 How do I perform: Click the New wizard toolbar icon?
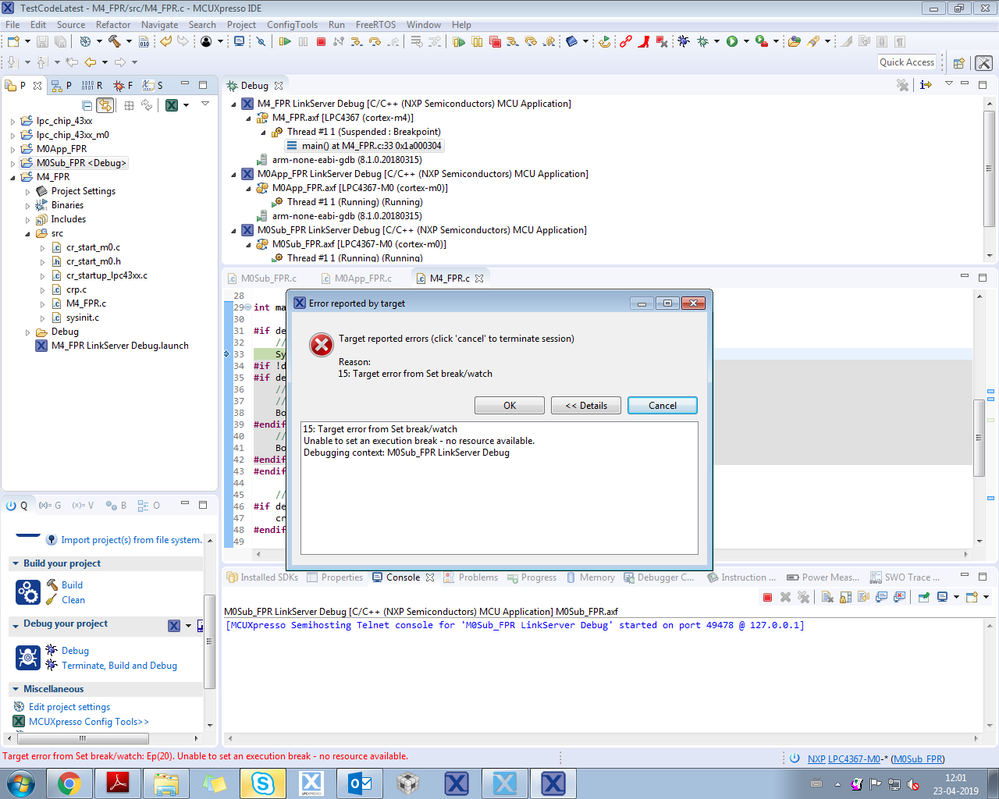point(13,41)
